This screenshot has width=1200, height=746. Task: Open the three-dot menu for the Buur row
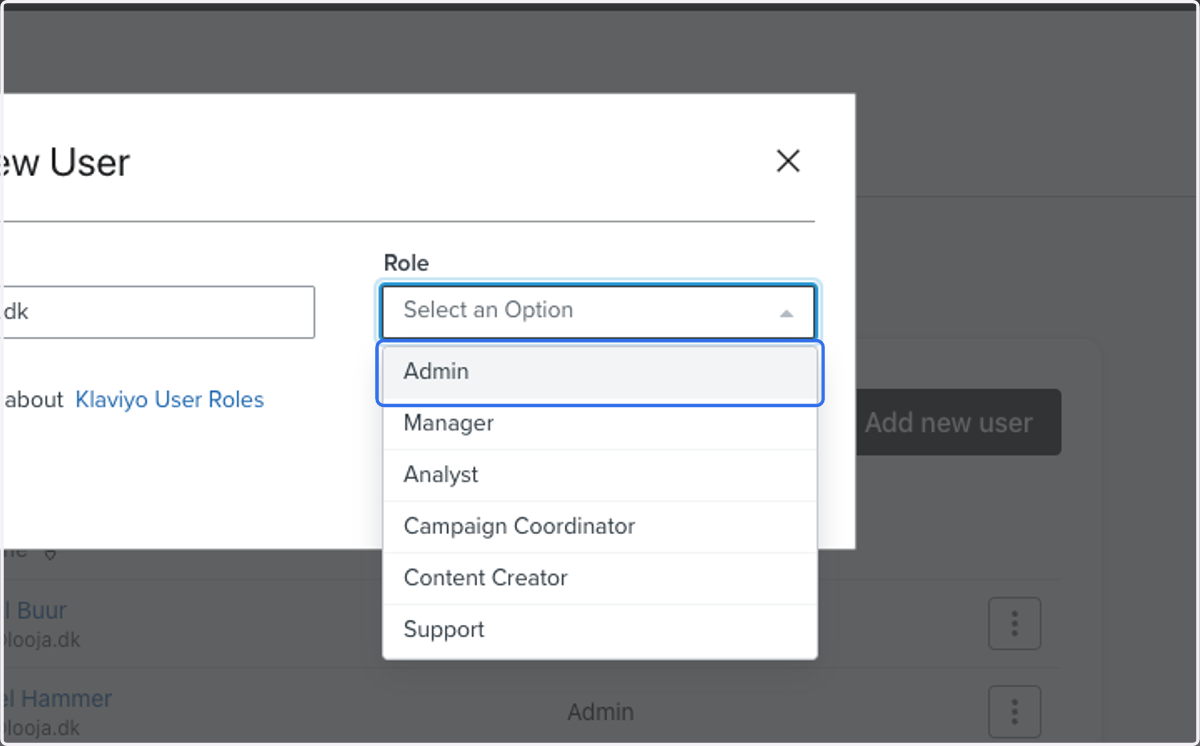pos(1014,624)
